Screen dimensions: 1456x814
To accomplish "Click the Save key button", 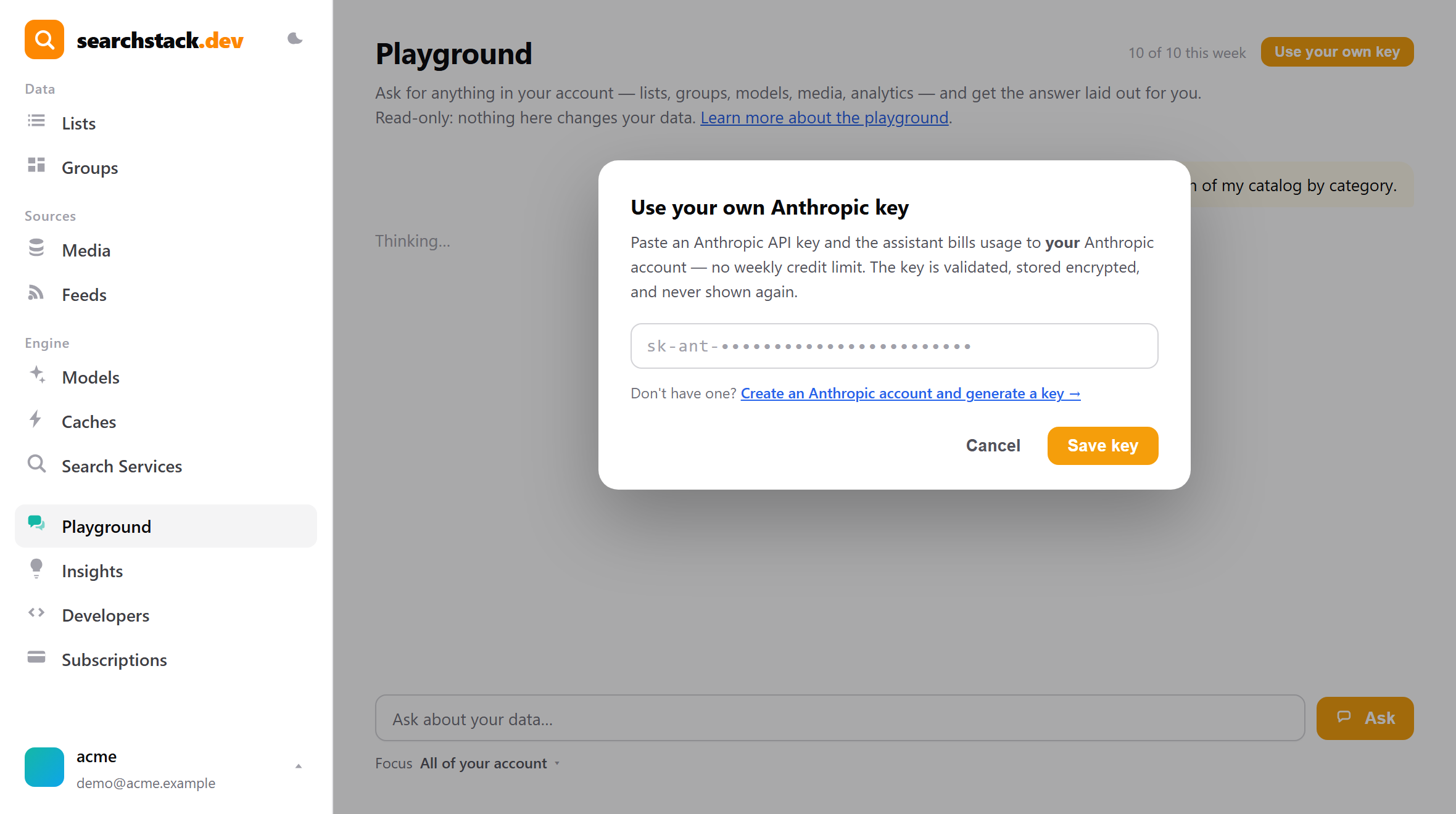I will [x=1102, y=445].
